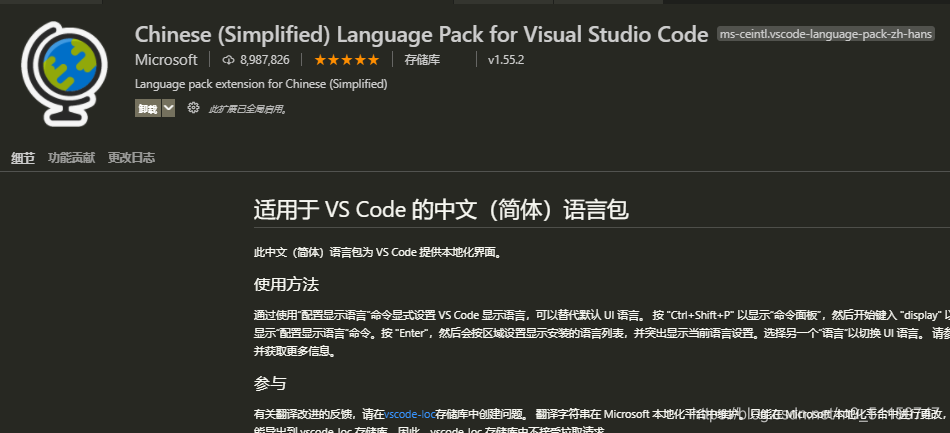This screenshot has height=433, width=950.
Task: Click the install count 8,987,826
Action: tap(265, 60)
